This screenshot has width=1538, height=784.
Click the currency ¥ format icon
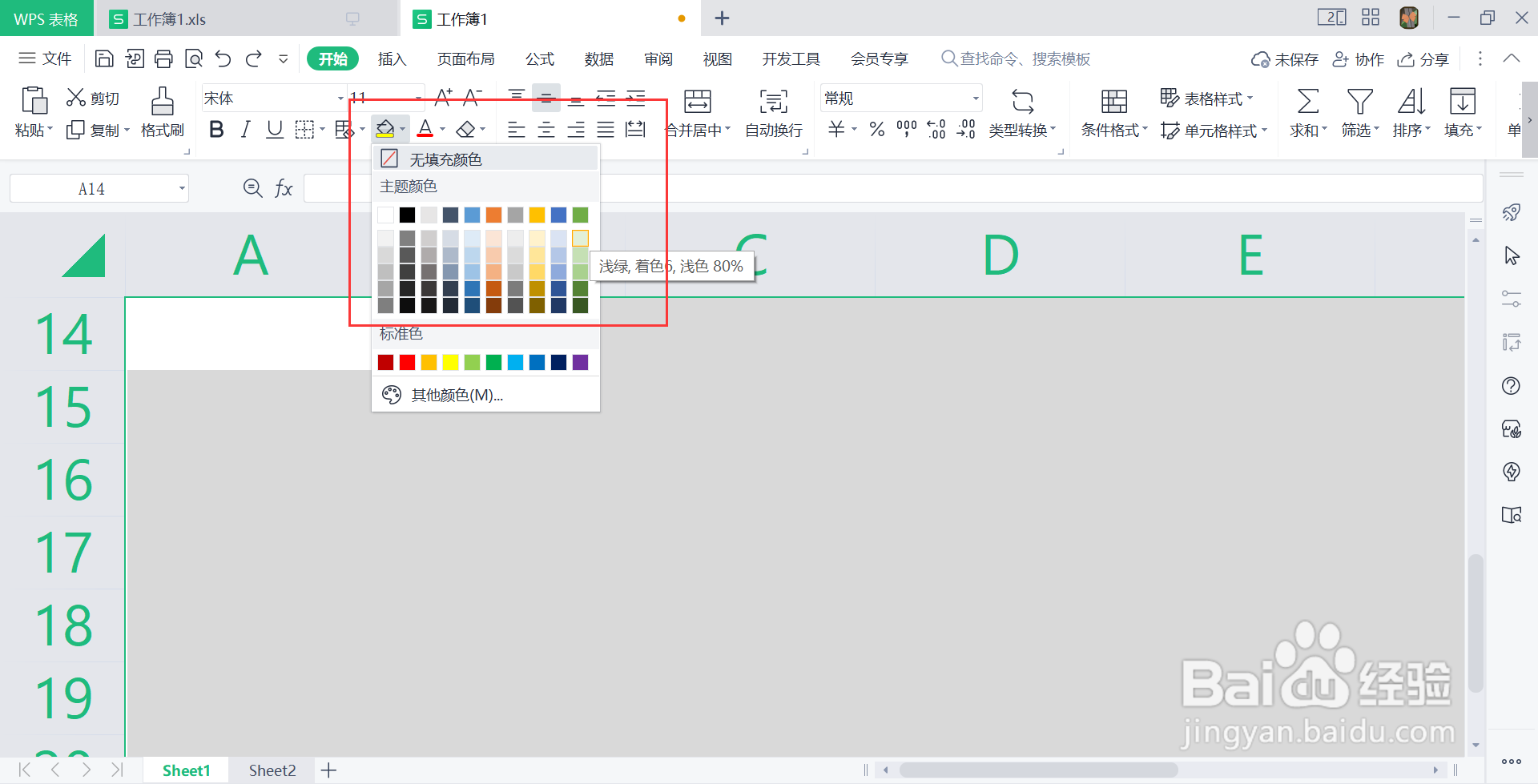[x=836, y=129]
